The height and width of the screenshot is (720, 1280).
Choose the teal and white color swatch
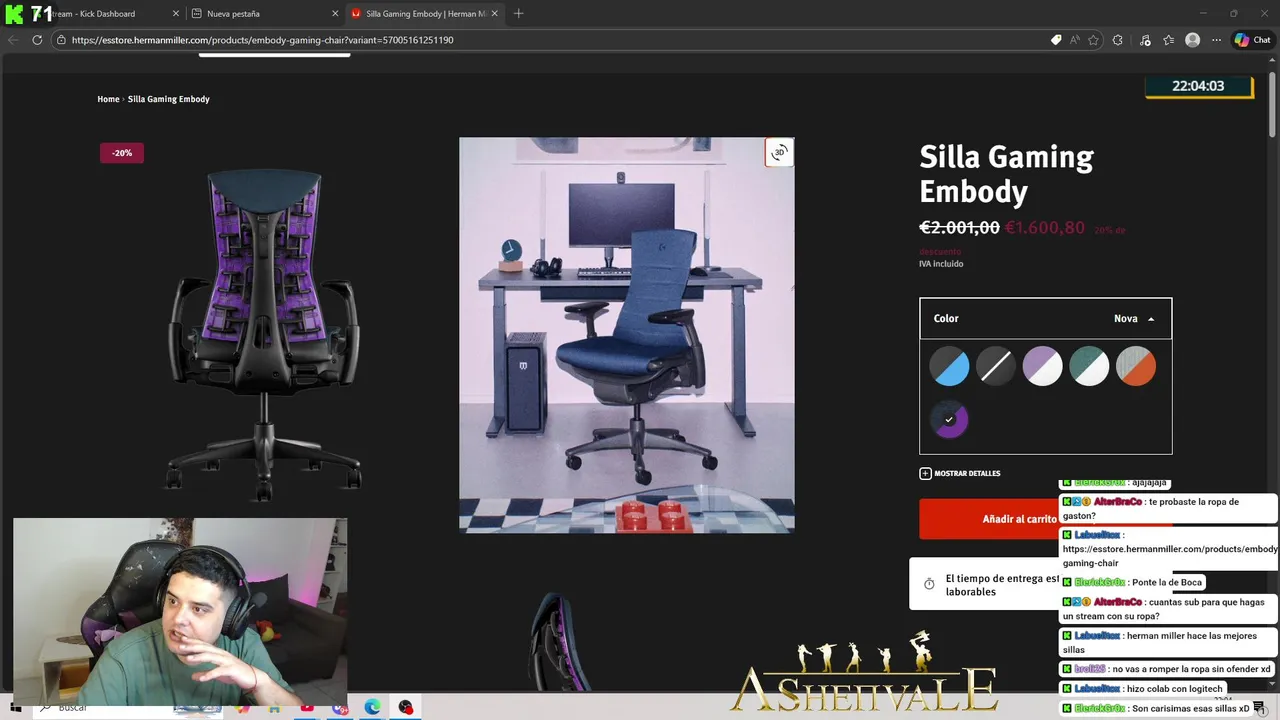tap(1088, 366)
